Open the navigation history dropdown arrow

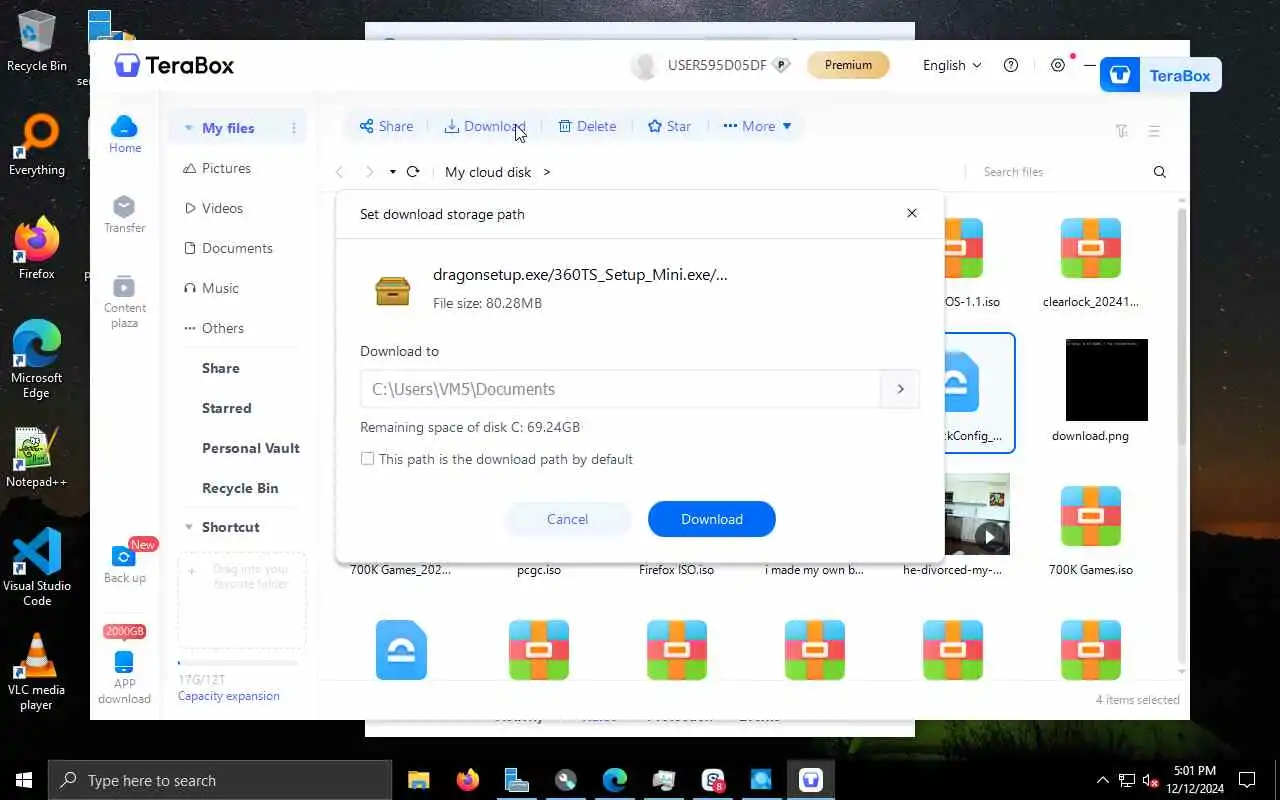393,172
